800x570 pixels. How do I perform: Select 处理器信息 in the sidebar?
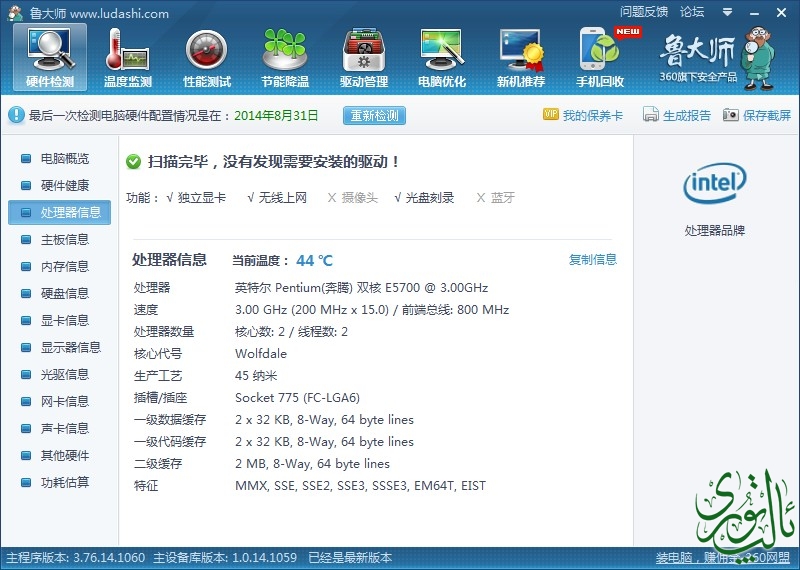click(x=59, y=212)
